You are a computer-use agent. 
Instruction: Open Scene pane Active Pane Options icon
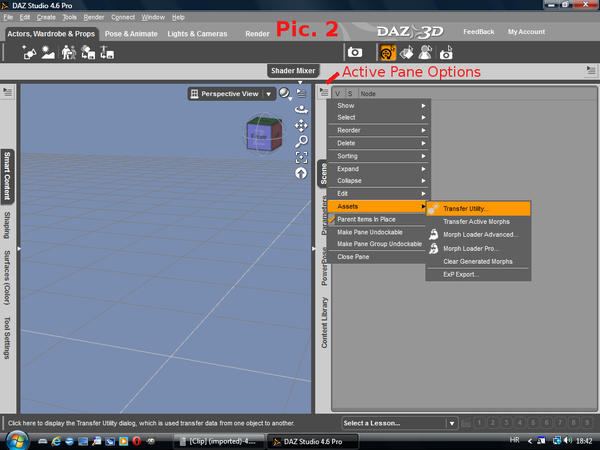(x=324, y=92)
